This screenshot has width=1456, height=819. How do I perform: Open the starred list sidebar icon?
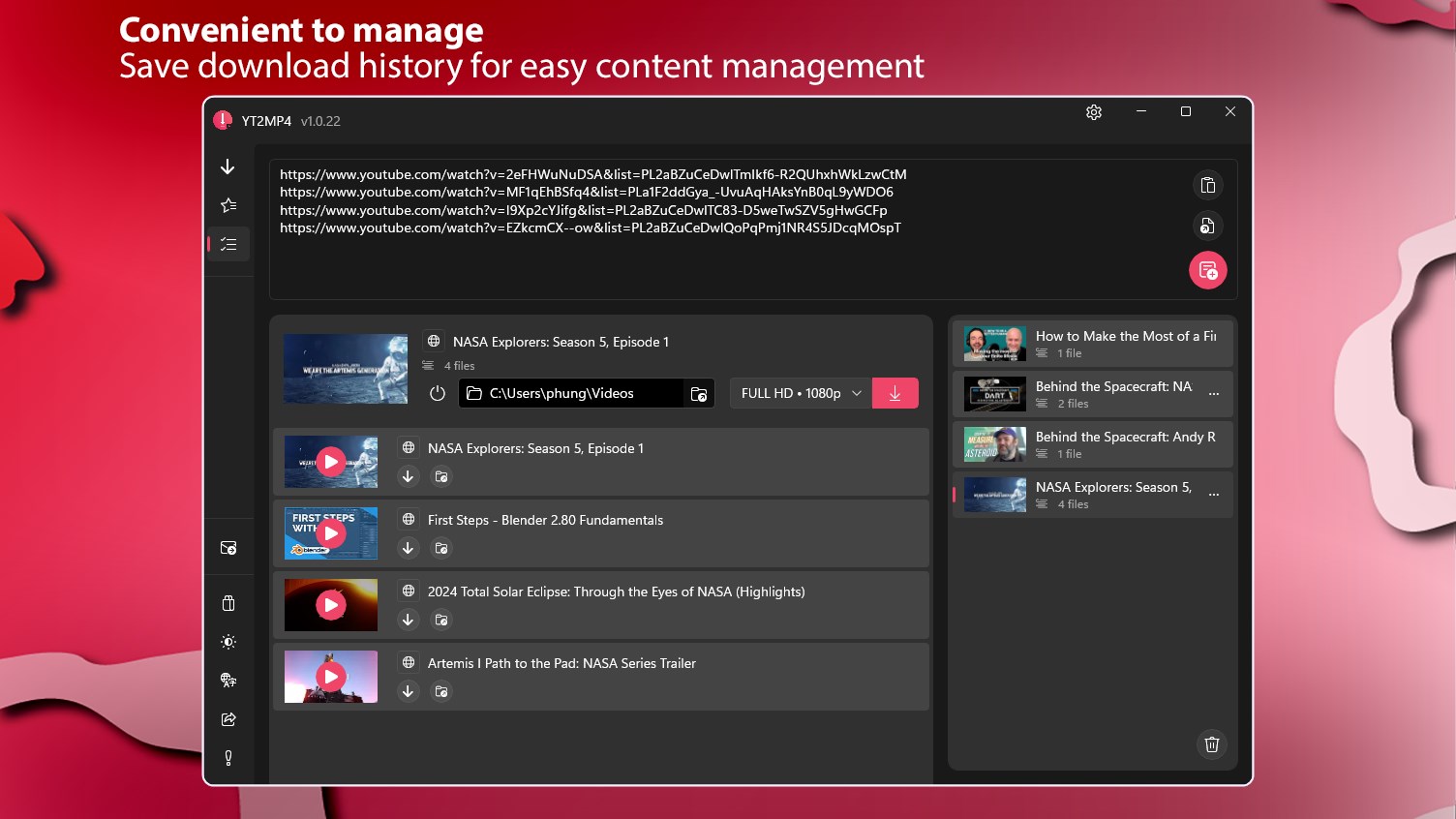pyautogui.click(x=227, y=205)
